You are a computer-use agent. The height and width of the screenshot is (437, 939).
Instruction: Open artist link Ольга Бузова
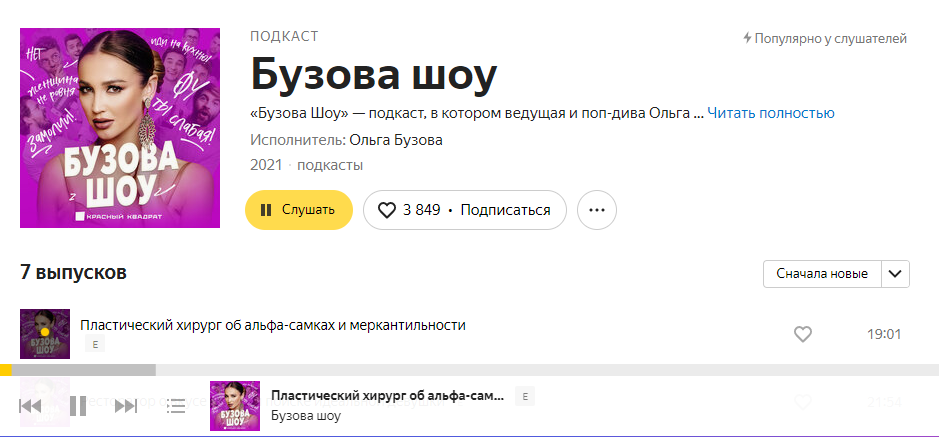(395, 140)
